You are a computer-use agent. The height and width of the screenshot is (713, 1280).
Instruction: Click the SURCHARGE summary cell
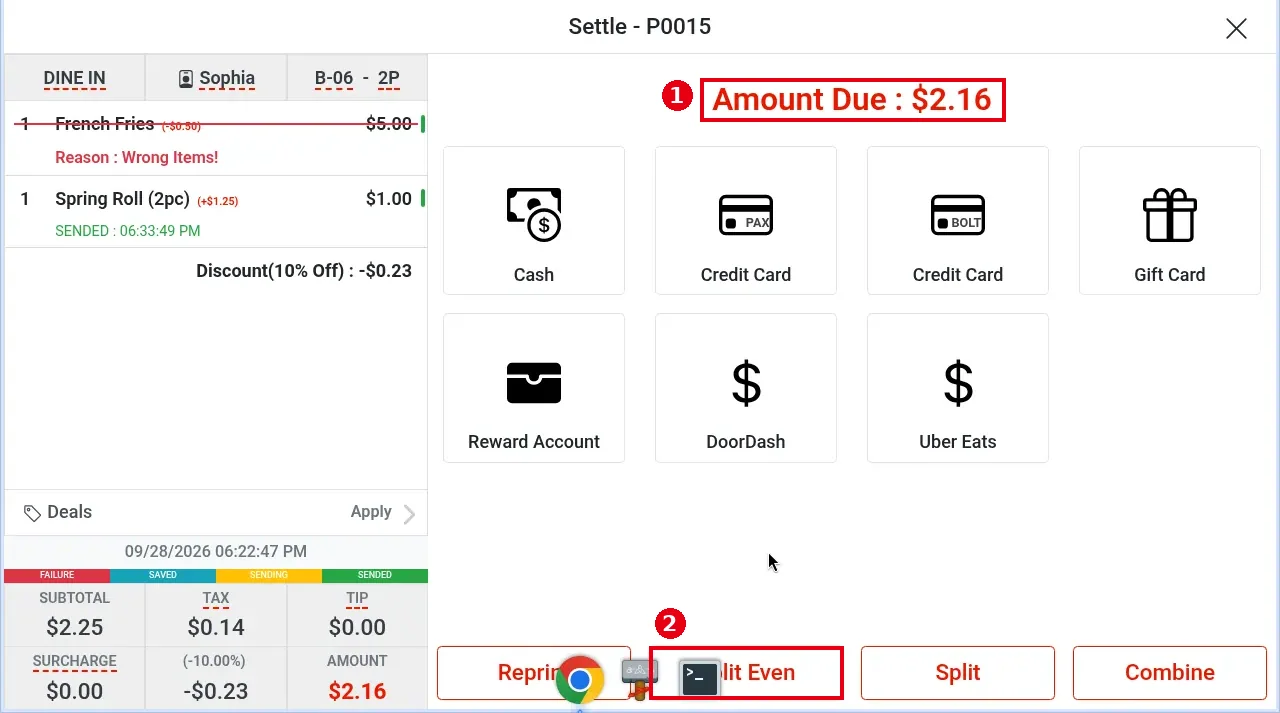pyautogui.click(x=75, y=678)
